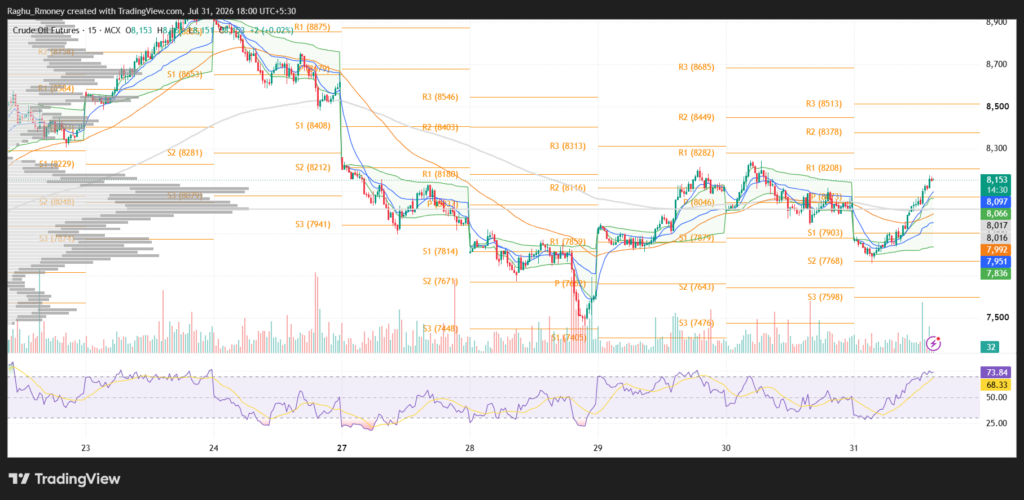Click the S1 (7405) pivot label
The height and width of the screenshot is (500, 1024).
tap(569, 337)
